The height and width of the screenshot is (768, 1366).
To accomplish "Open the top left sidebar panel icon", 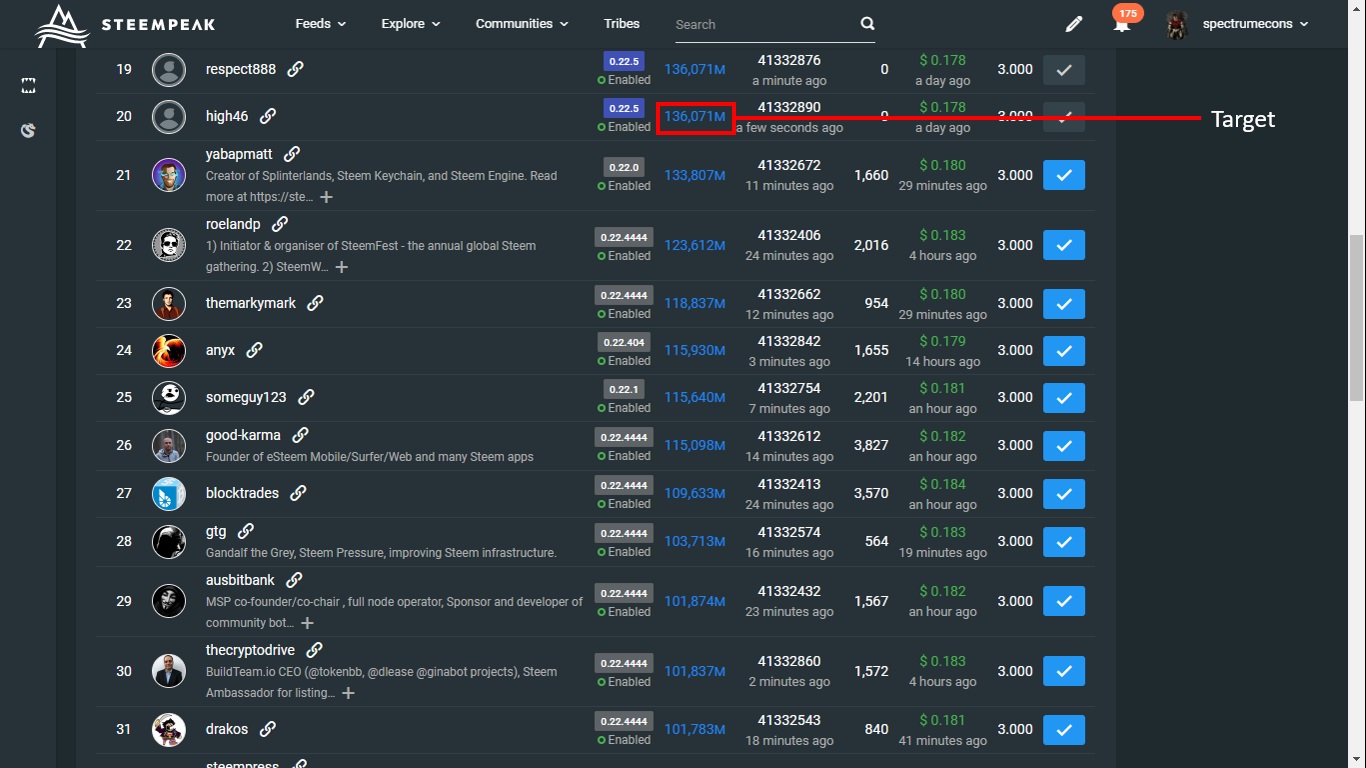I will pos(29,87).
